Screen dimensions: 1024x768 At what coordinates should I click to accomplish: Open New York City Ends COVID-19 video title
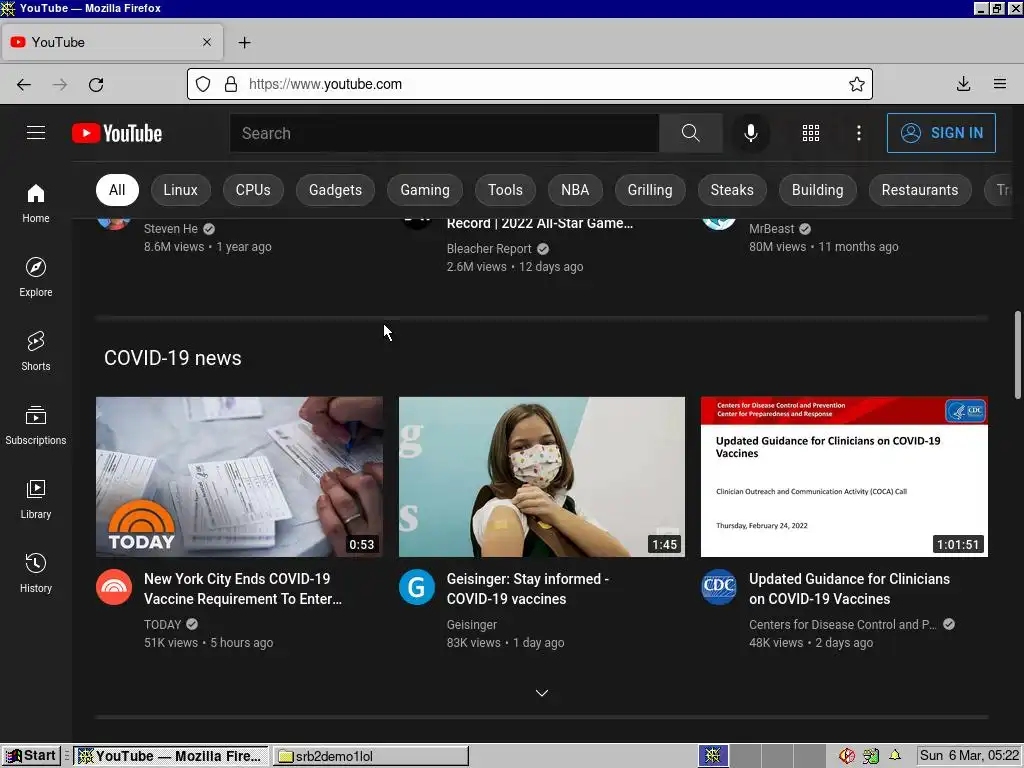[x=242, y=588]
